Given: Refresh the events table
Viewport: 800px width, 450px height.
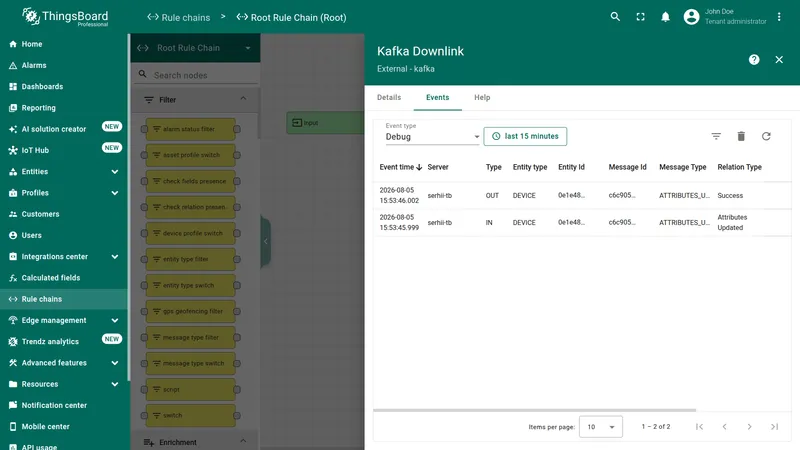Looking at the screenshot, I should 766,136.
